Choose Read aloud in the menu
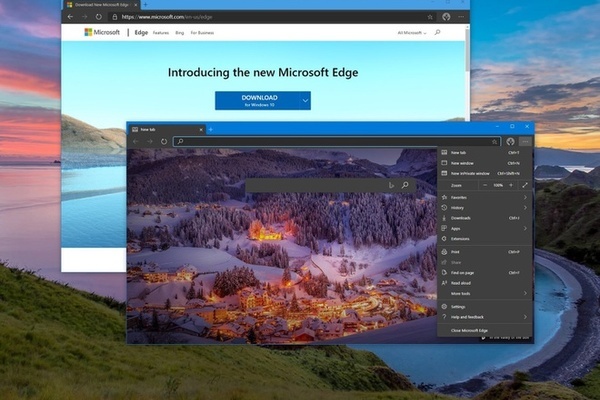Viewport: 600px width, 400px height. [485, 283]
